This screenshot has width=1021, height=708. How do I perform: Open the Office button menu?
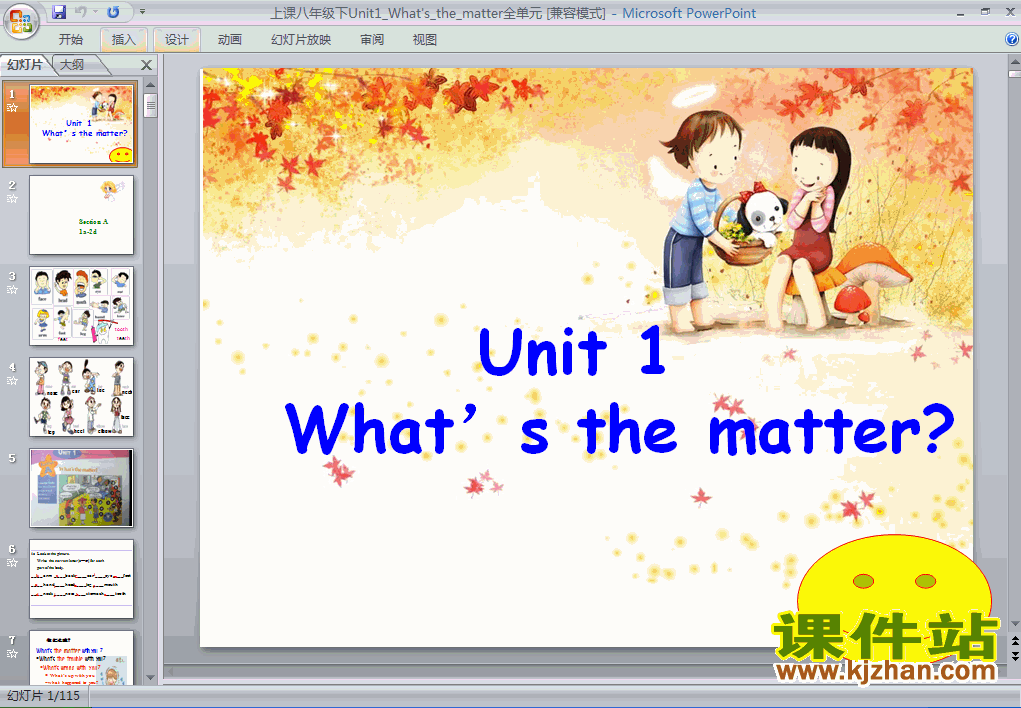click(21, 21)
